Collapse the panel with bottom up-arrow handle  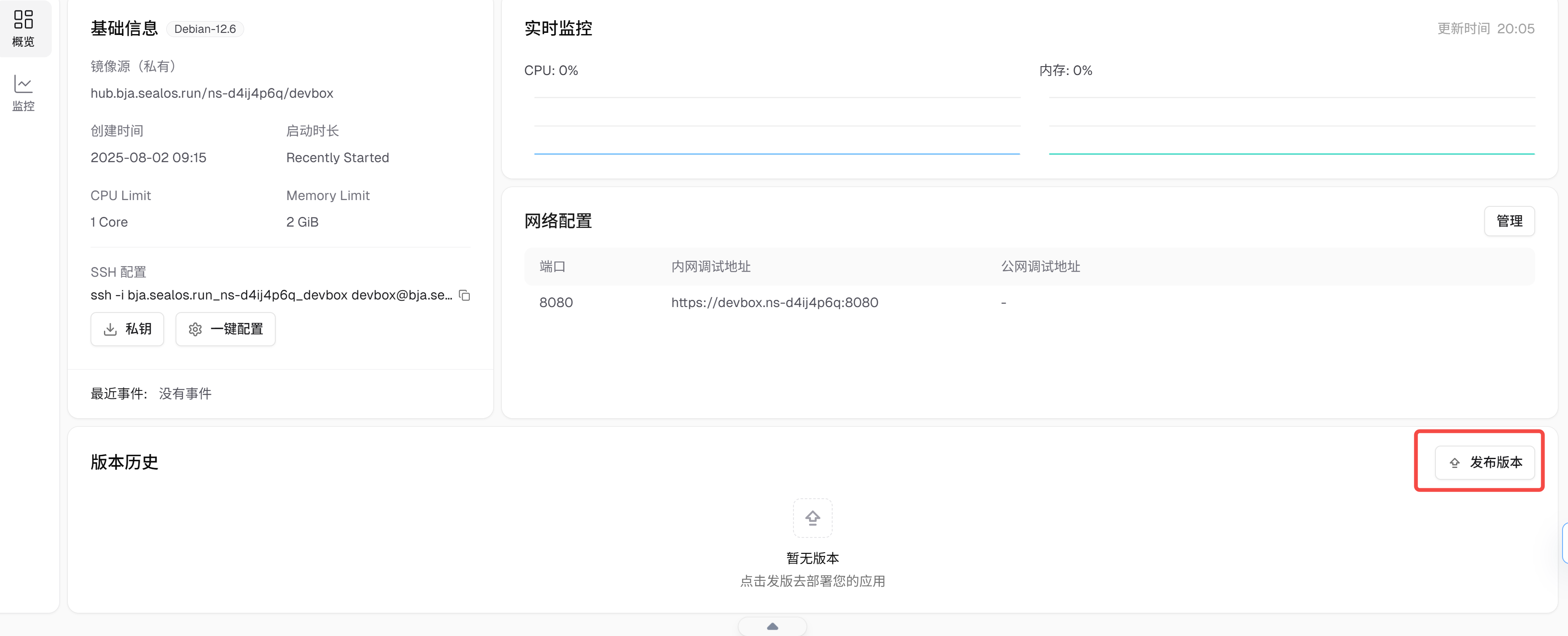(x=772, y=626)
